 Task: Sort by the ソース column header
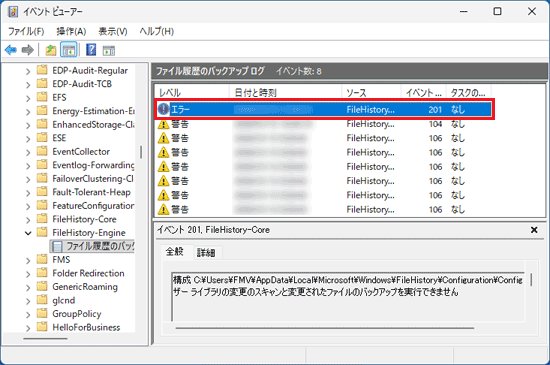(x=371, y=93)
